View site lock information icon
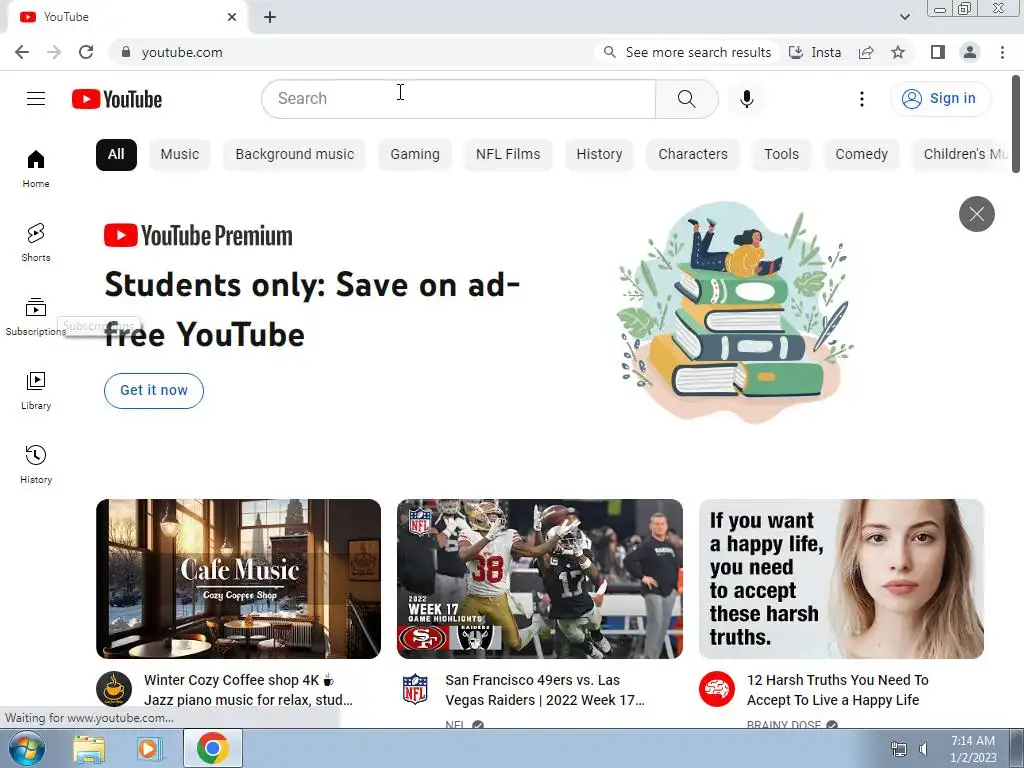 [x=125, y=52]
